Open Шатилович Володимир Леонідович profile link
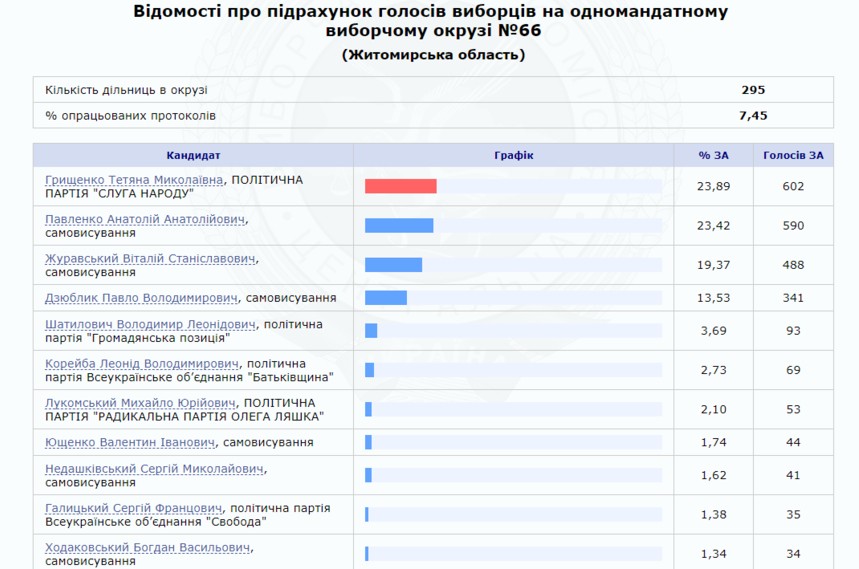The width and height of the screenshot is (859, 569). tap(150, 325)
